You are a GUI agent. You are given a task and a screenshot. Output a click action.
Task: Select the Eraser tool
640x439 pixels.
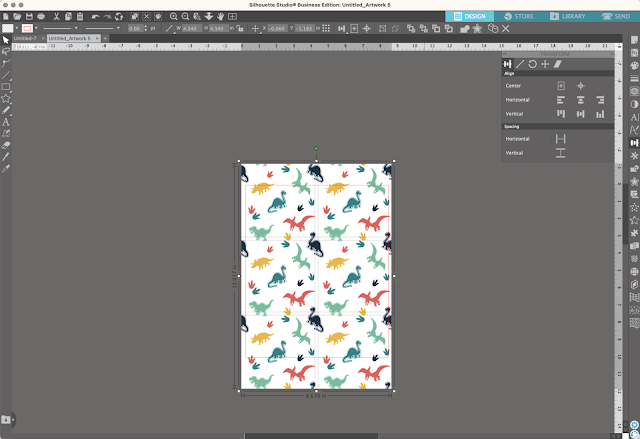coord(5,145)
